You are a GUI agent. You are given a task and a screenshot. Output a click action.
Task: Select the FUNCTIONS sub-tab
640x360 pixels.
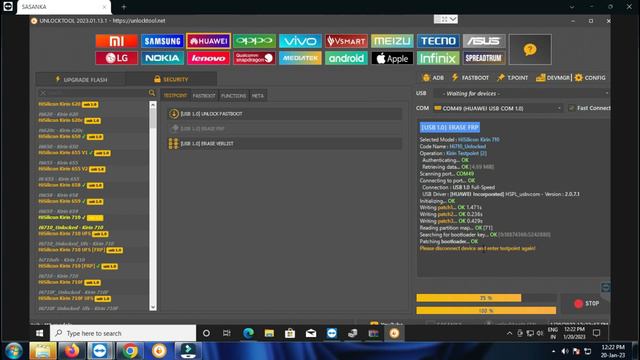point(233,96)
